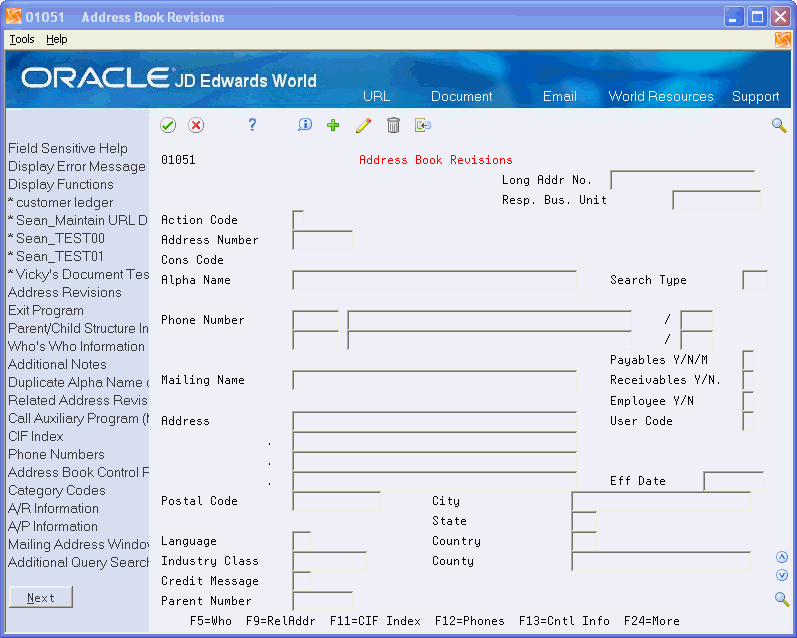This screenshot has width=797, height=638.
Task: Select the Document header tab
Action: point(462,96)
